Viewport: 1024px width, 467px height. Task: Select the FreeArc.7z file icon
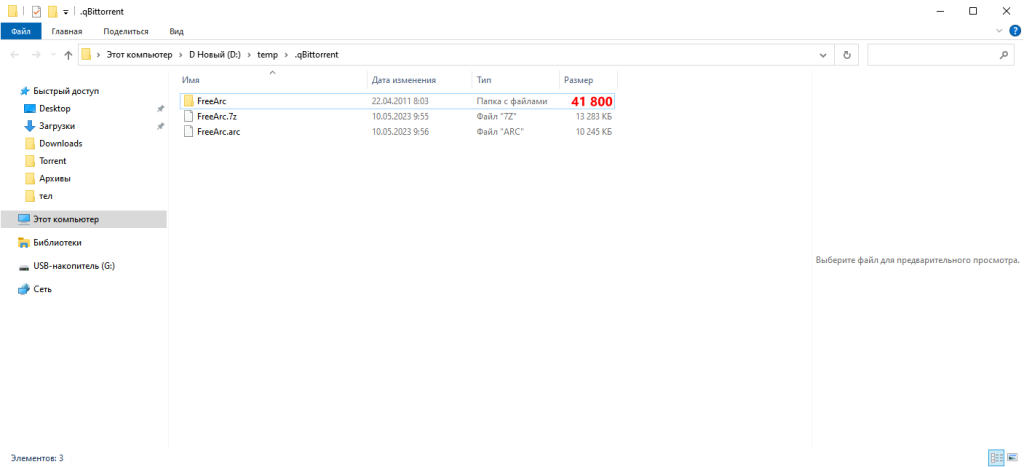point(189,116)
